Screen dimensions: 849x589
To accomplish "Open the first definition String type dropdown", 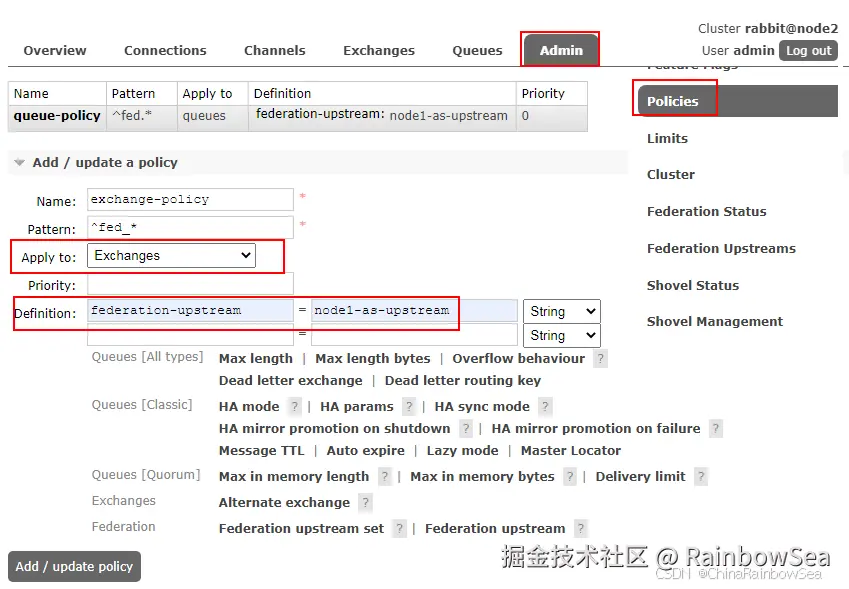I will (x=561, y=311).
